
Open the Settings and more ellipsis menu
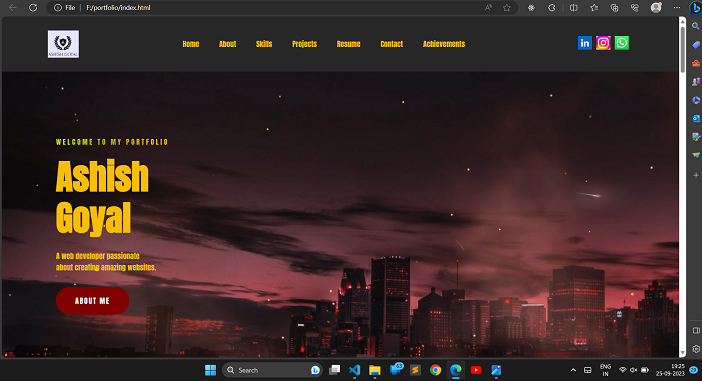coord(676,8)
